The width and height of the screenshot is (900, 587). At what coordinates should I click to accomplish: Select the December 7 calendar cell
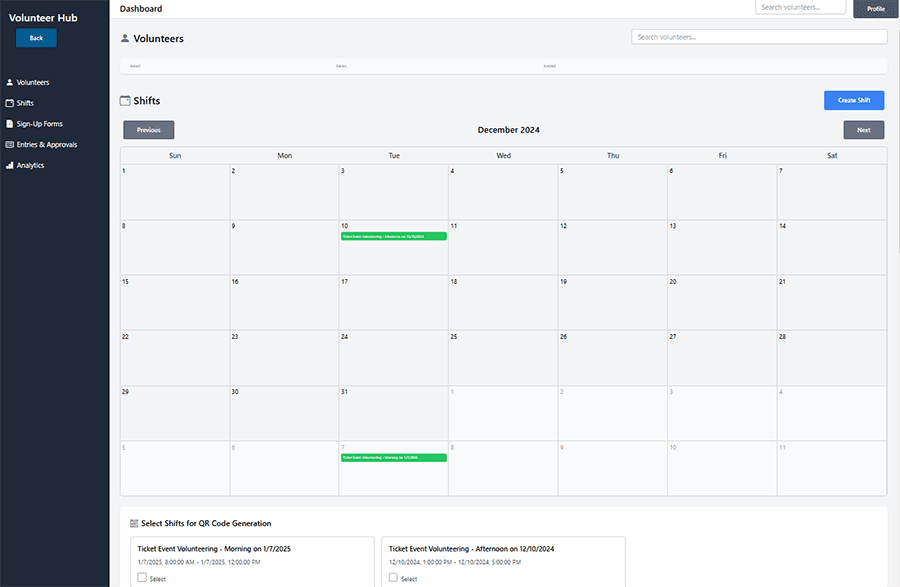(x=832, y=192)
